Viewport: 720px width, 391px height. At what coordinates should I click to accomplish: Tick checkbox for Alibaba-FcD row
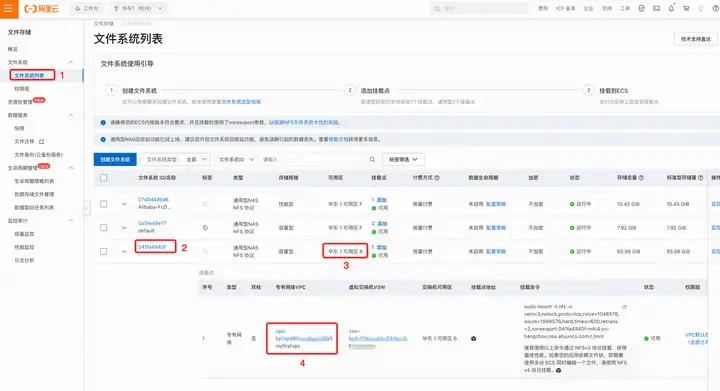tap(104, 204)
